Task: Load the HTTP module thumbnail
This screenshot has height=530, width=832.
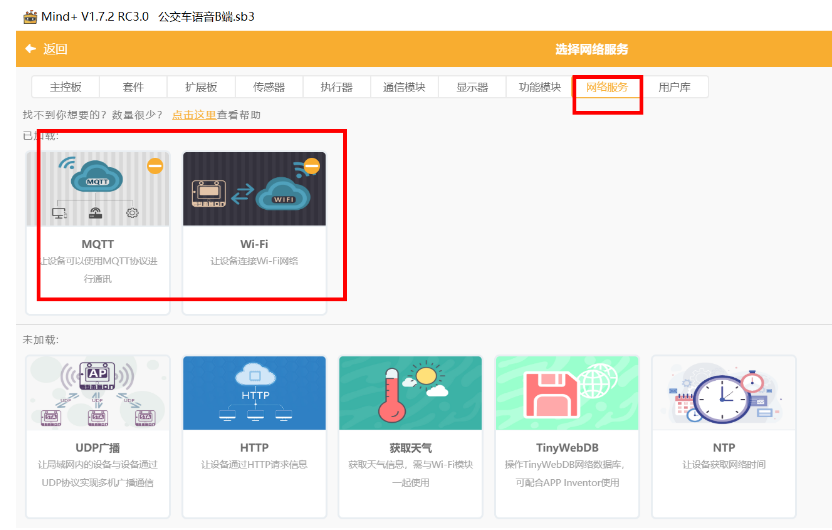Action: click(255, 393)
